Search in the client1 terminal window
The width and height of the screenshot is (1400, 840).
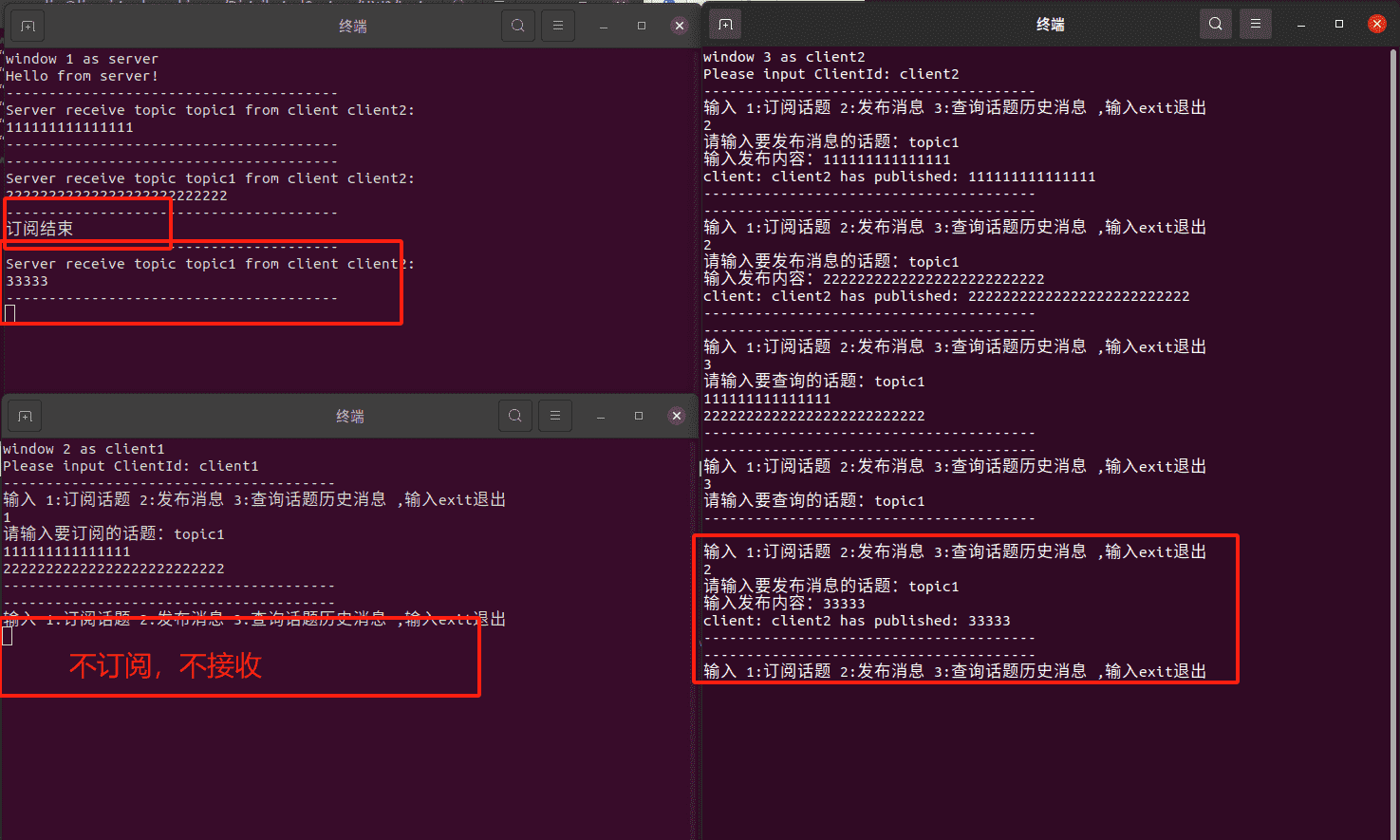coord(515,416)
